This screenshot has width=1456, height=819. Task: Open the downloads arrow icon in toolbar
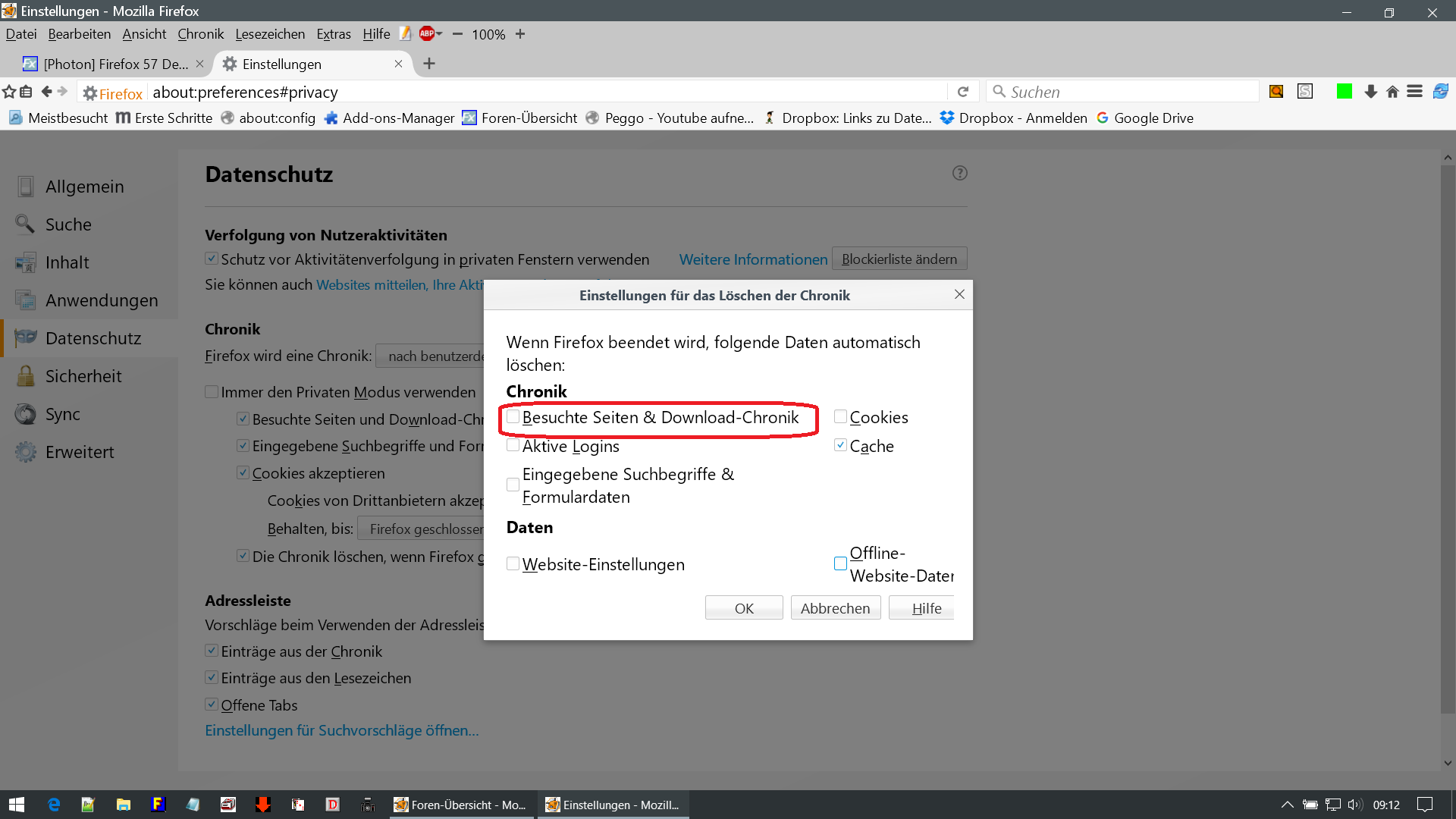click(1370, 92)
